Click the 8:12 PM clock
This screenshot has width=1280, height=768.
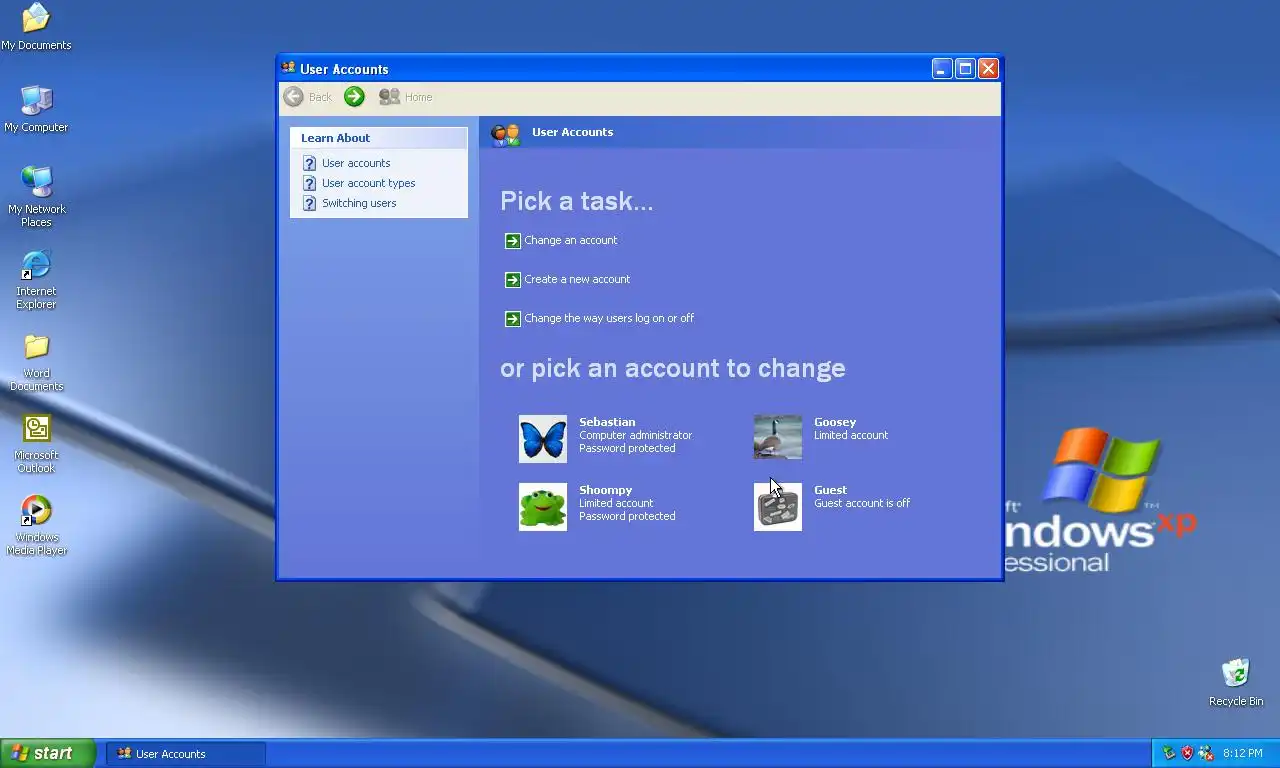[x=1242, y=753]
